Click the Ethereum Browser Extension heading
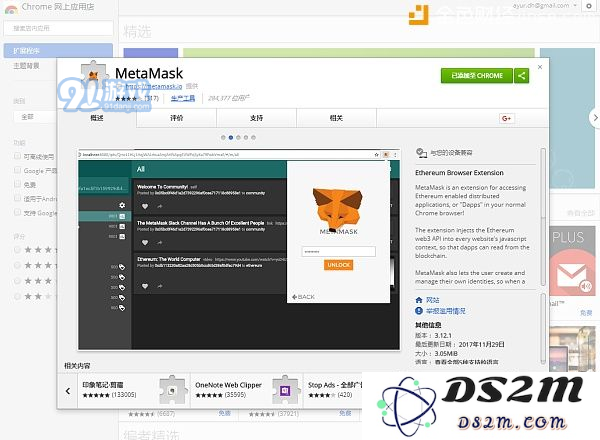 coord(460,173)
